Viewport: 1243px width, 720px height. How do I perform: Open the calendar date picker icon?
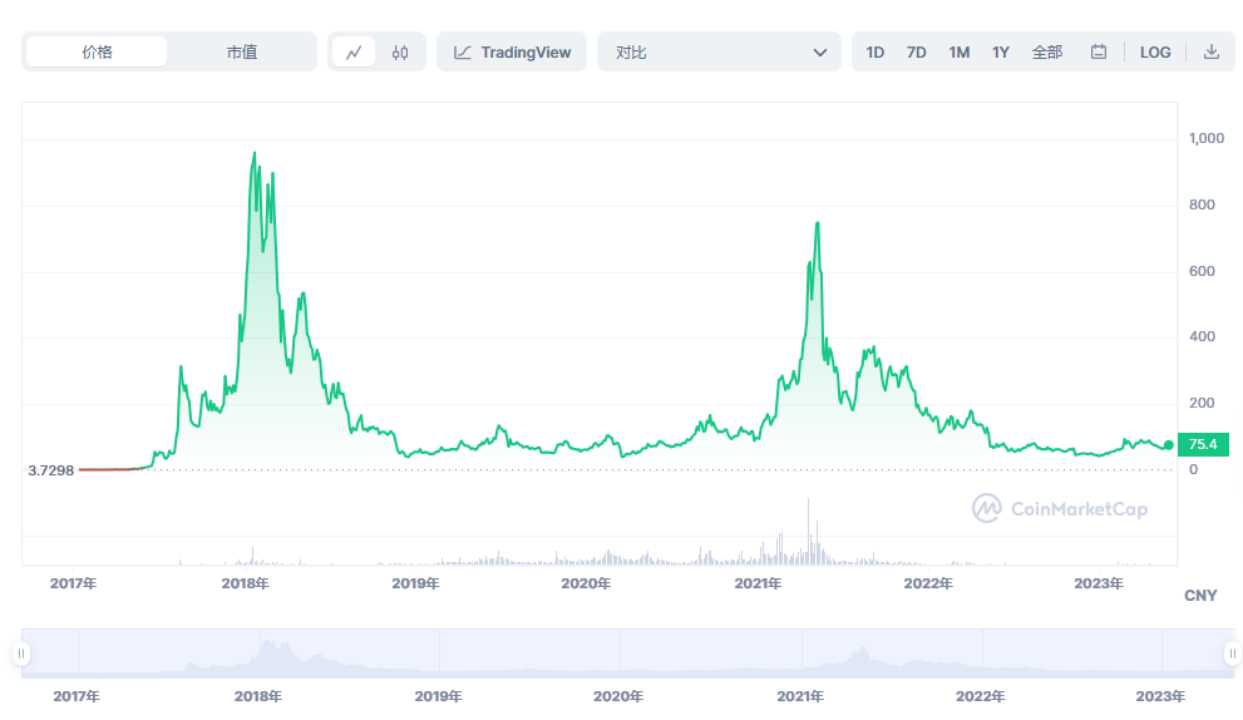[1098, 52]
